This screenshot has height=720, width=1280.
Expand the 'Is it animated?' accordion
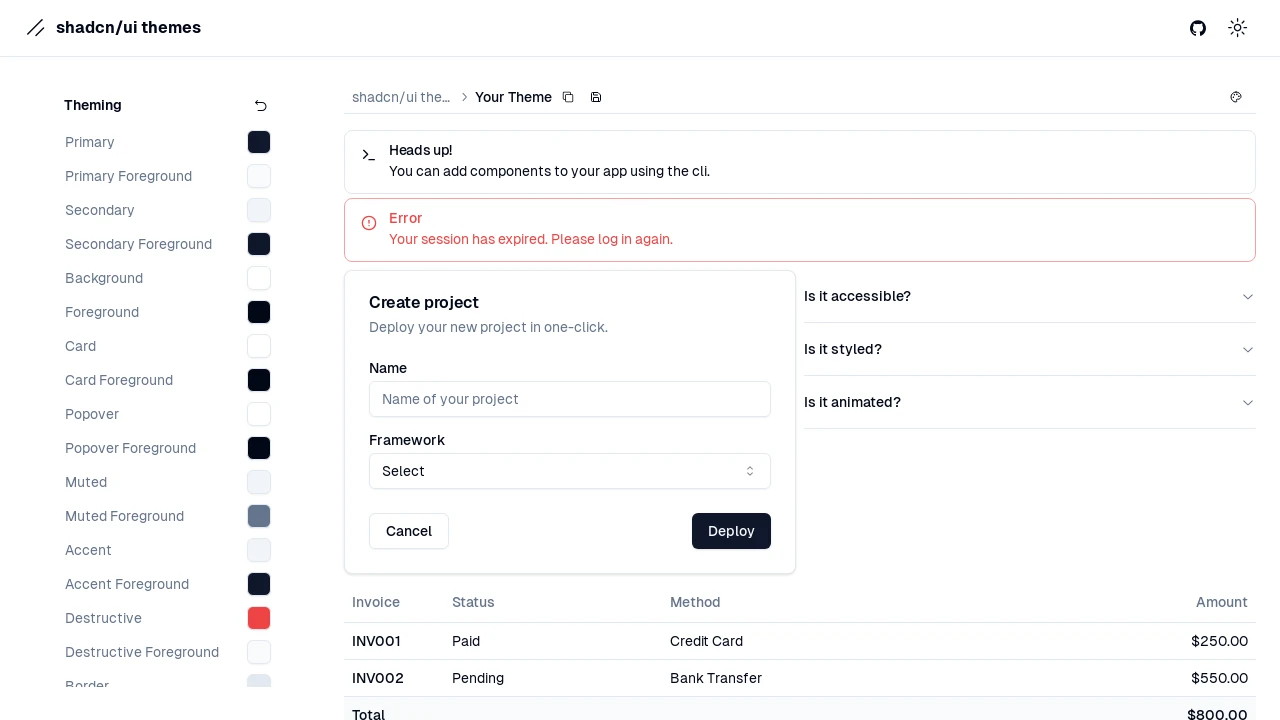click(1029, 402)
